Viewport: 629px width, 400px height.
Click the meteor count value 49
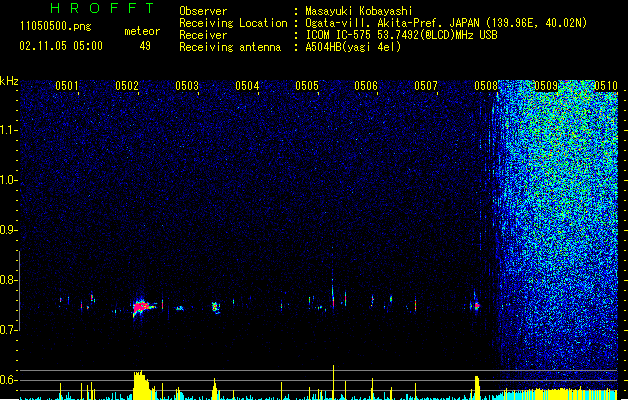145,46
